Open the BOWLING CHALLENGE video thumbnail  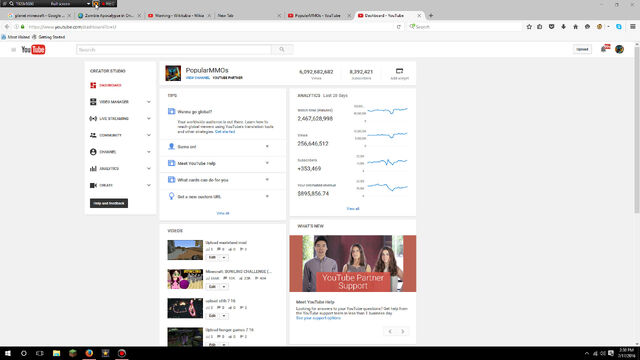tap(185, 279)
